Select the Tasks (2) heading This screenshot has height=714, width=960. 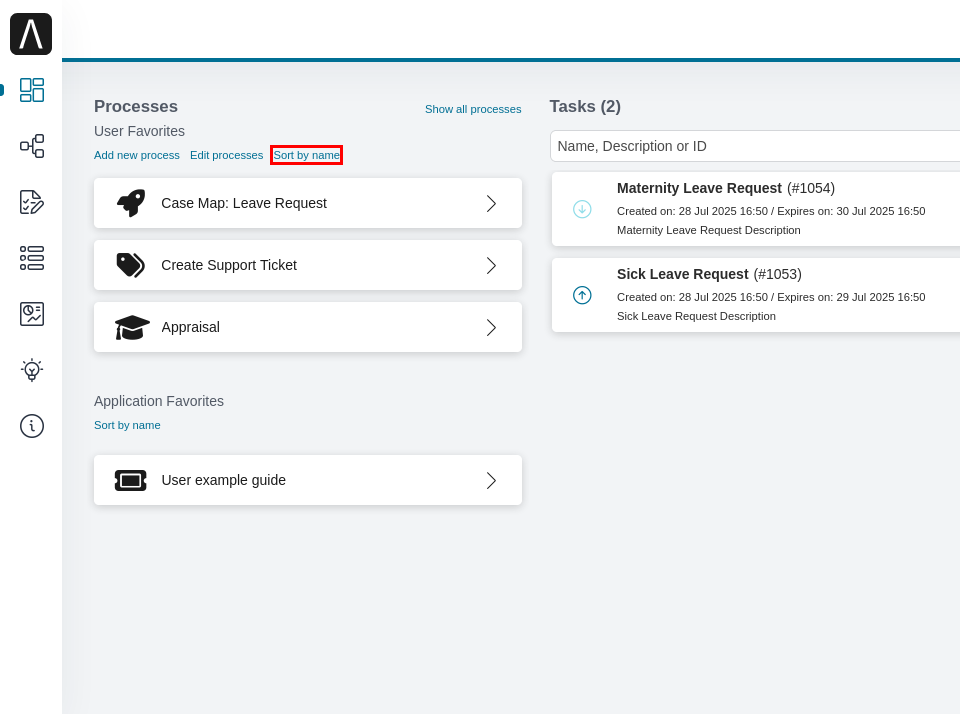(584, 106)
